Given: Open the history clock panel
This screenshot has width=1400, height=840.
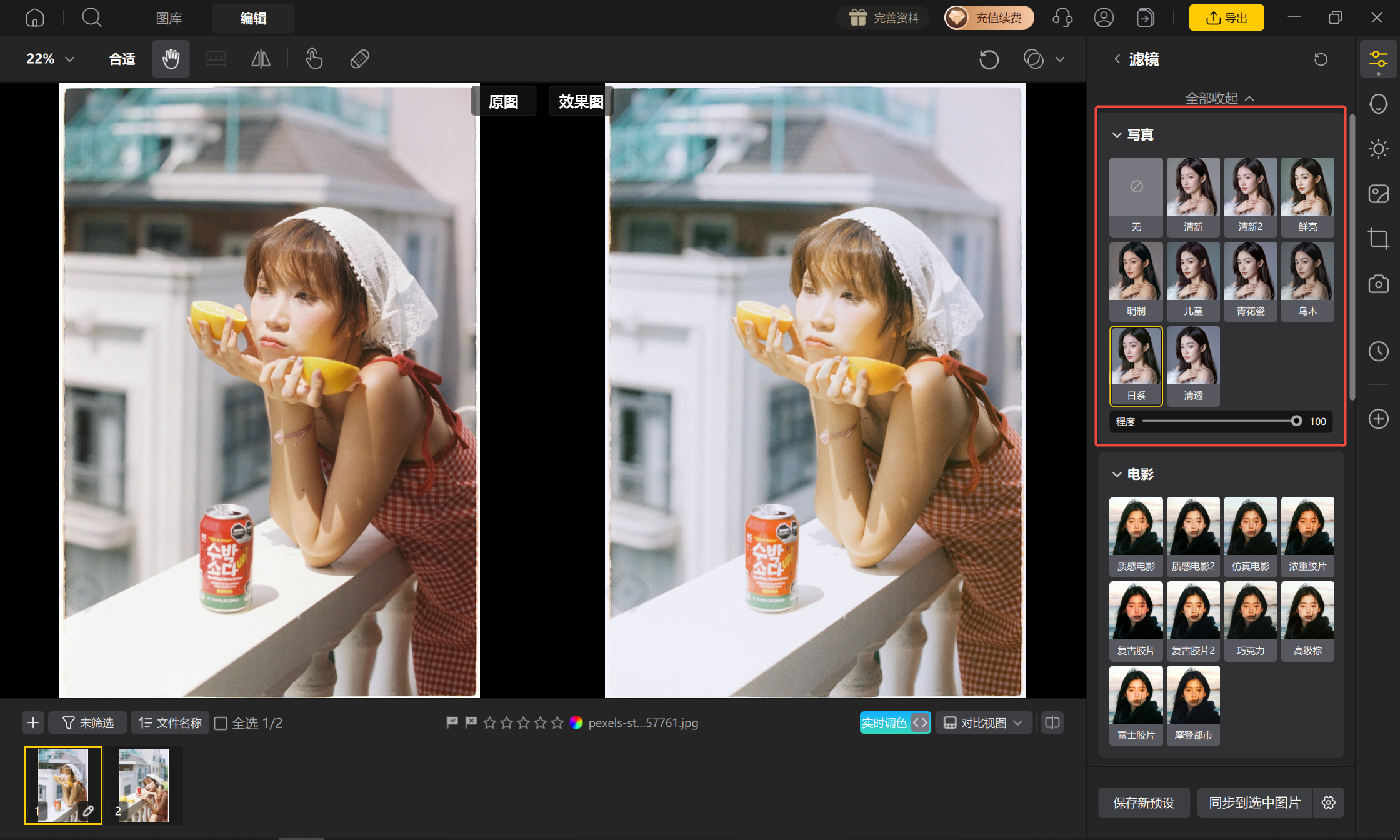Looking at the screenshot, I should (x=1378, y=351).
